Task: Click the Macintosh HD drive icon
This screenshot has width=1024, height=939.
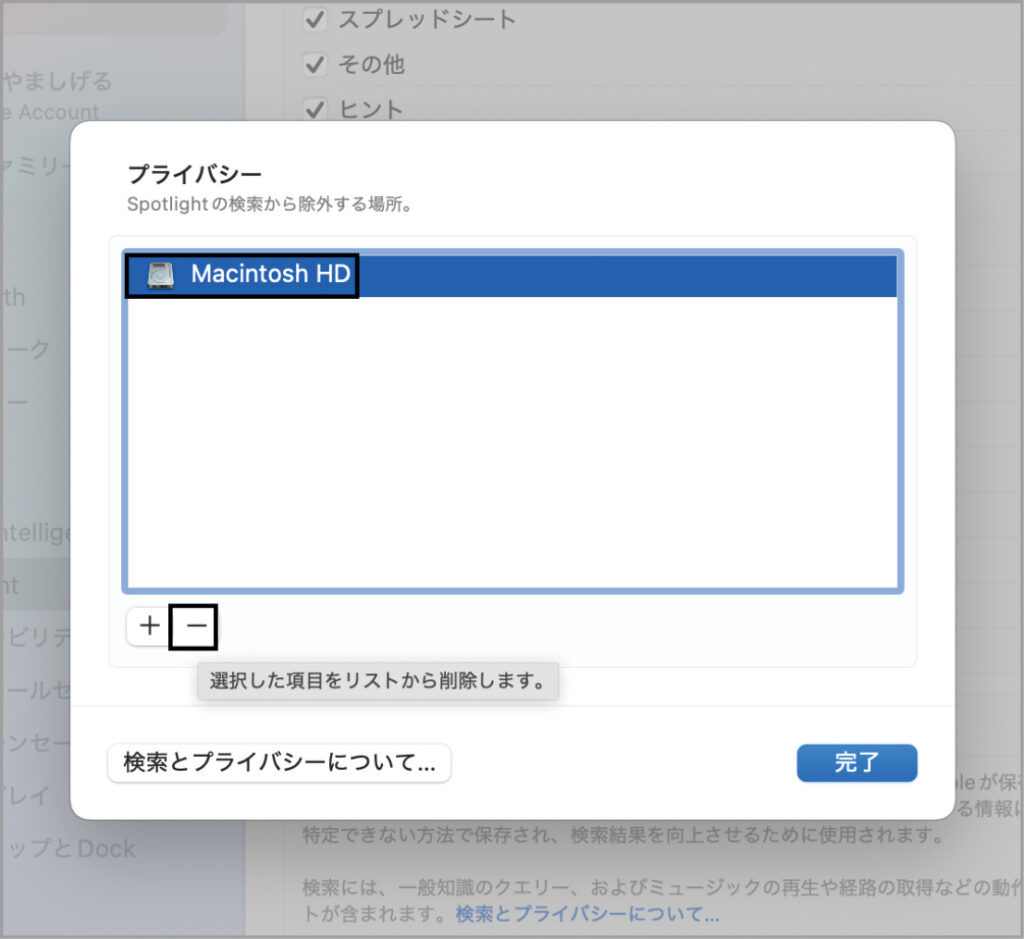Action: [161, 275]
